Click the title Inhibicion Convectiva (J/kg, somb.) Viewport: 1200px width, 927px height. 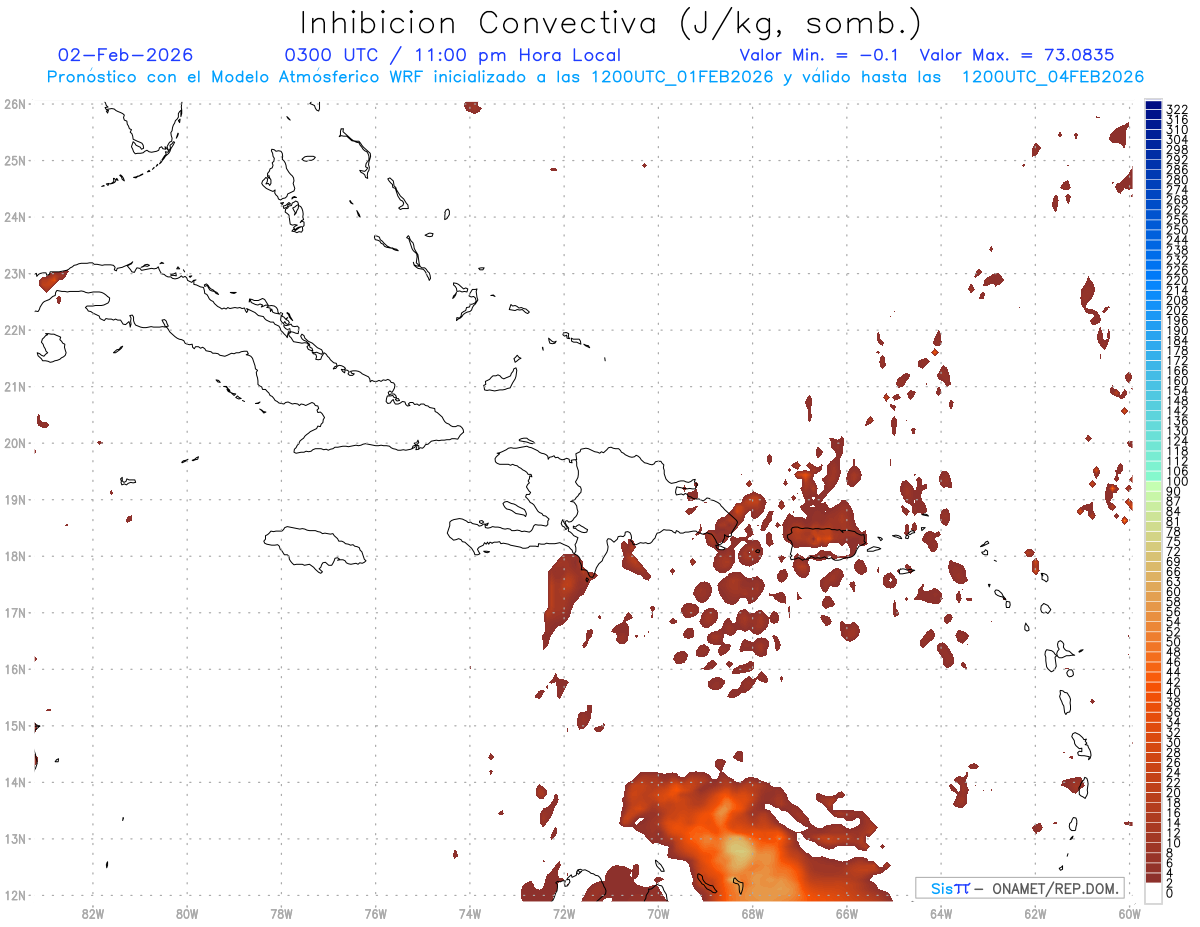[x=610, y=23]
